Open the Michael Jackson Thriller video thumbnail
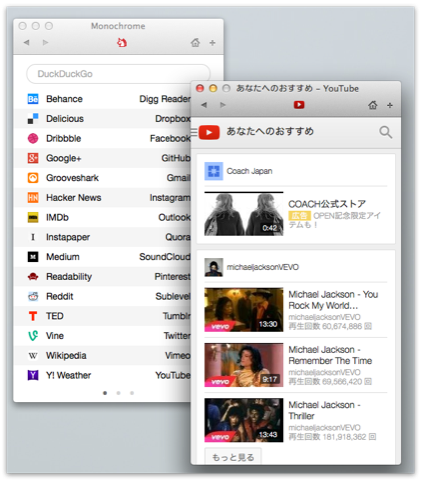The width and height of the screenshot is (421, 480). (244, 420)
